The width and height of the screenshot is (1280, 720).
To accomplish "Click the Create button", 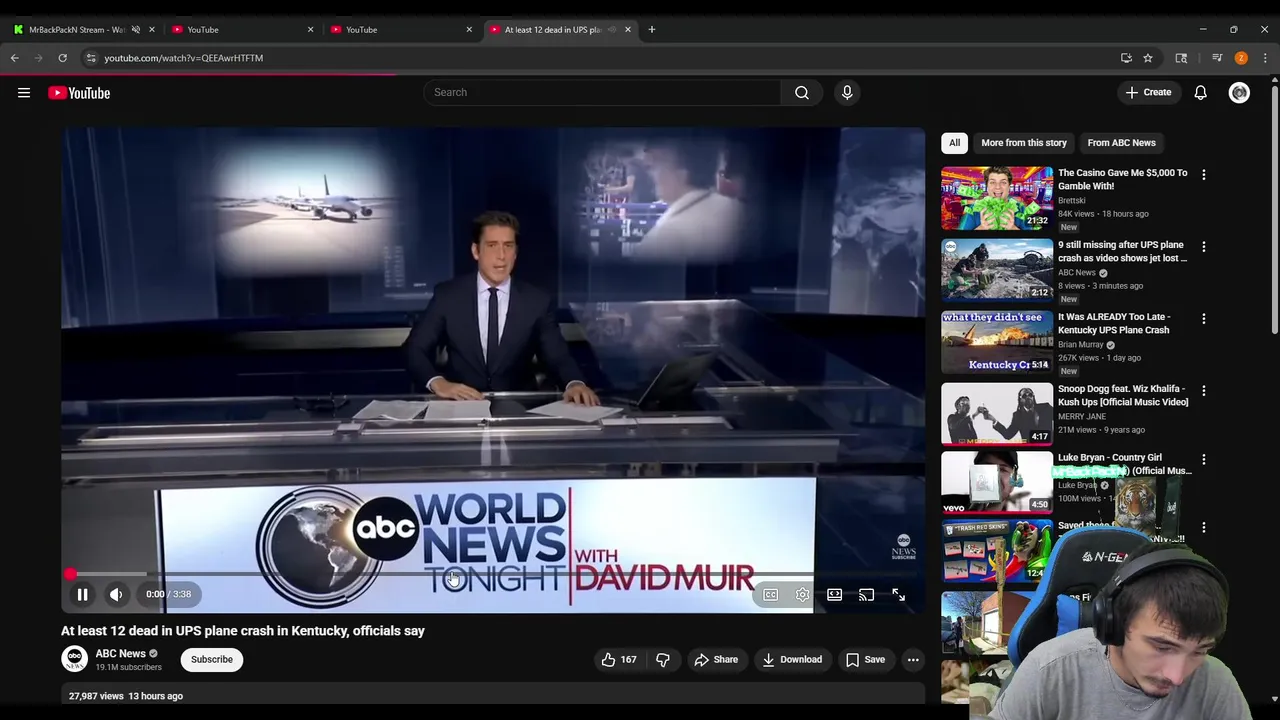I will 1147,92.
